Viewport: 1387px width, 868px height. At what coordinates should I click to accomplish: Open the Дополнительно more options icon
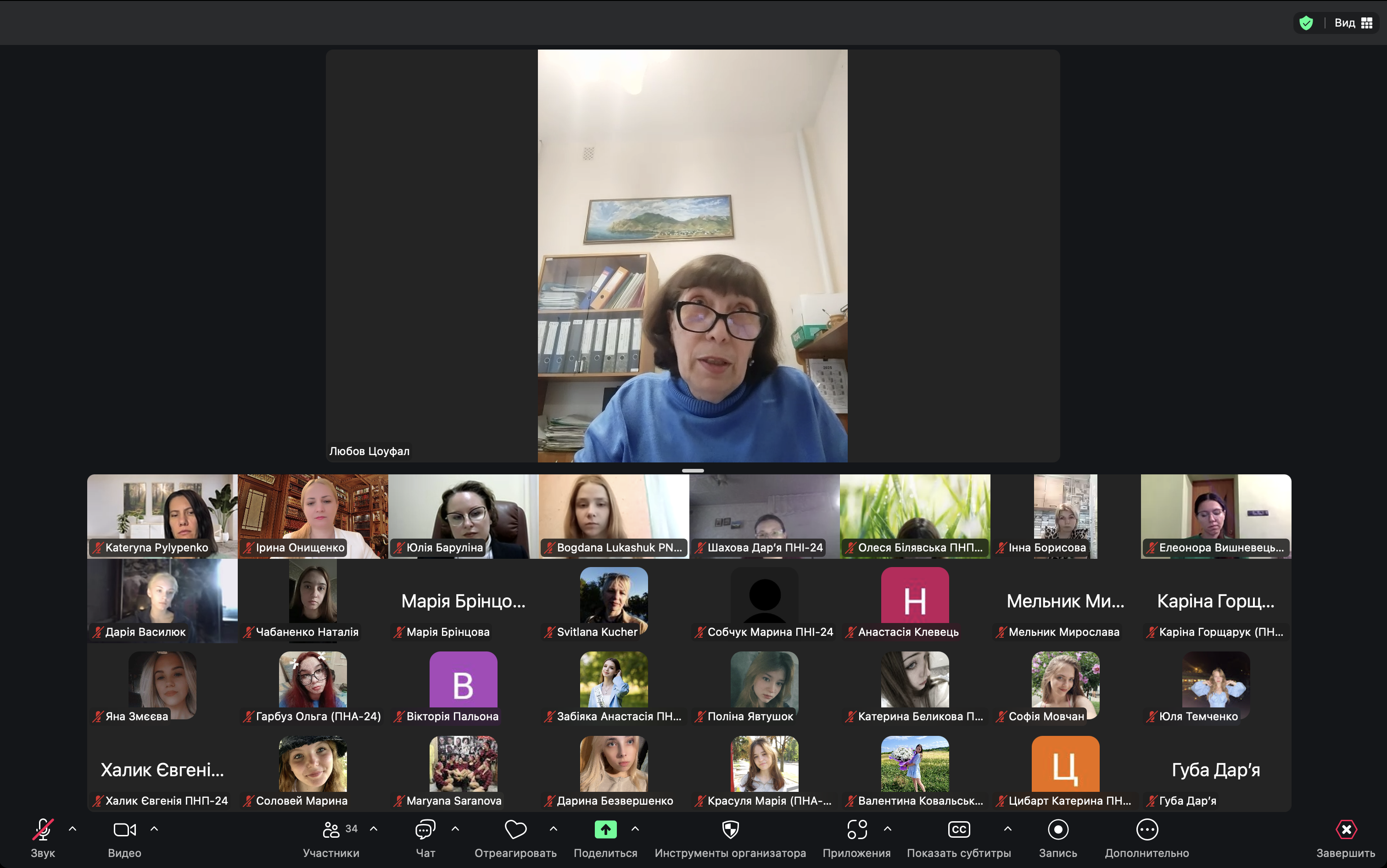(1147, 829)
